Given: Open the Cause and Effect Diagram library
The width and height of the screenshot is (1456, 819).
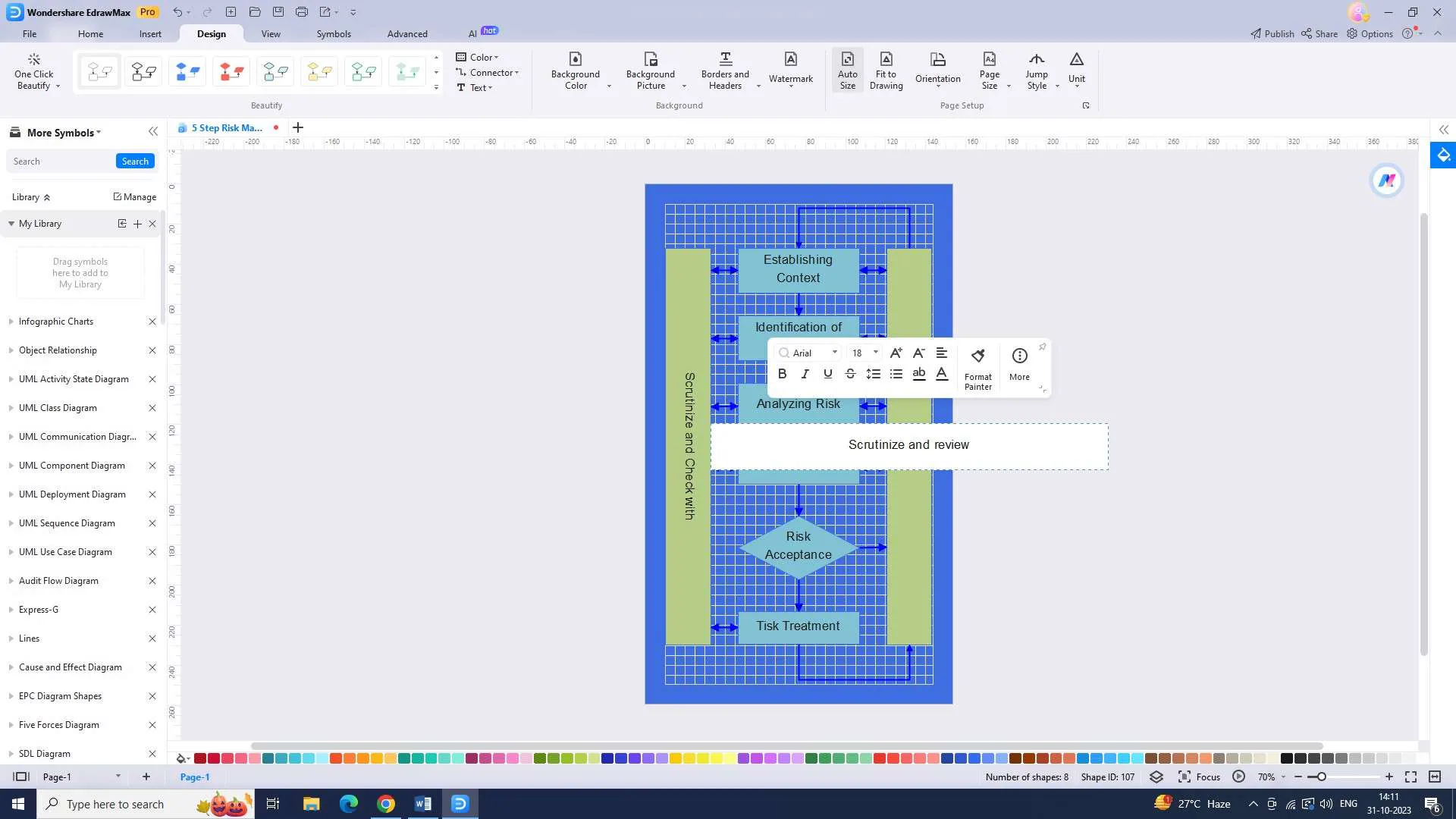Looking at the screenshot, I should tap(70, 667).
